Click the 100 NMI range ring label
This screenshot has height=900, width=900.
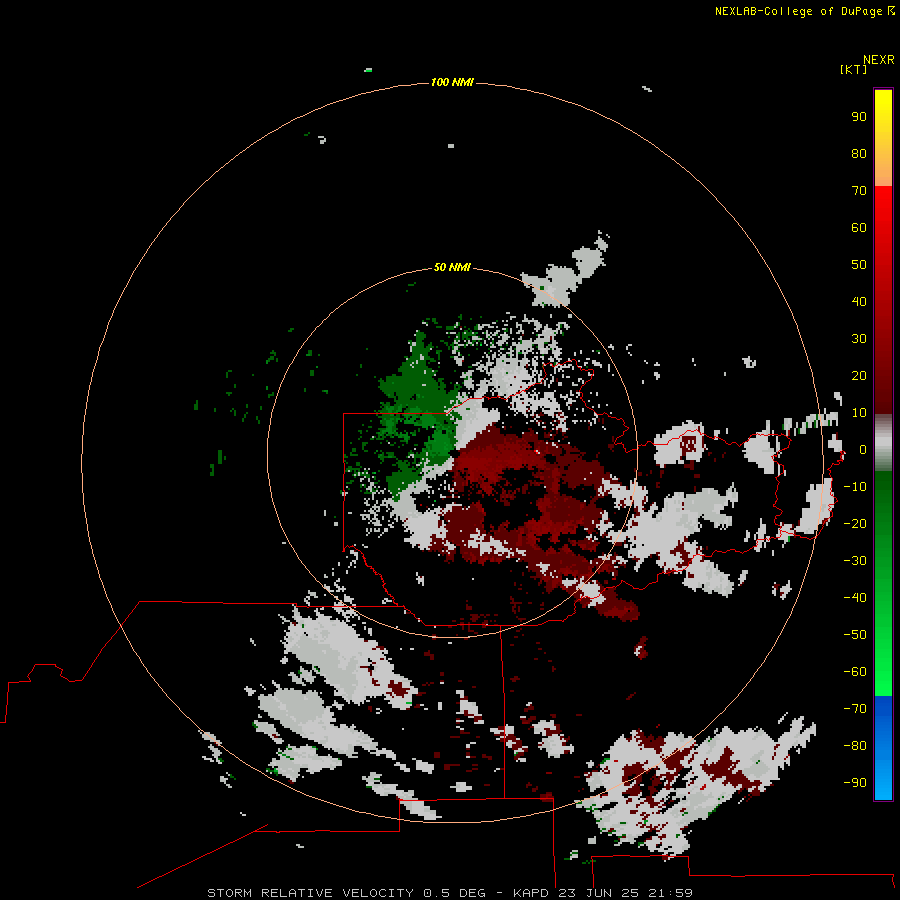[x=452, y=83]
